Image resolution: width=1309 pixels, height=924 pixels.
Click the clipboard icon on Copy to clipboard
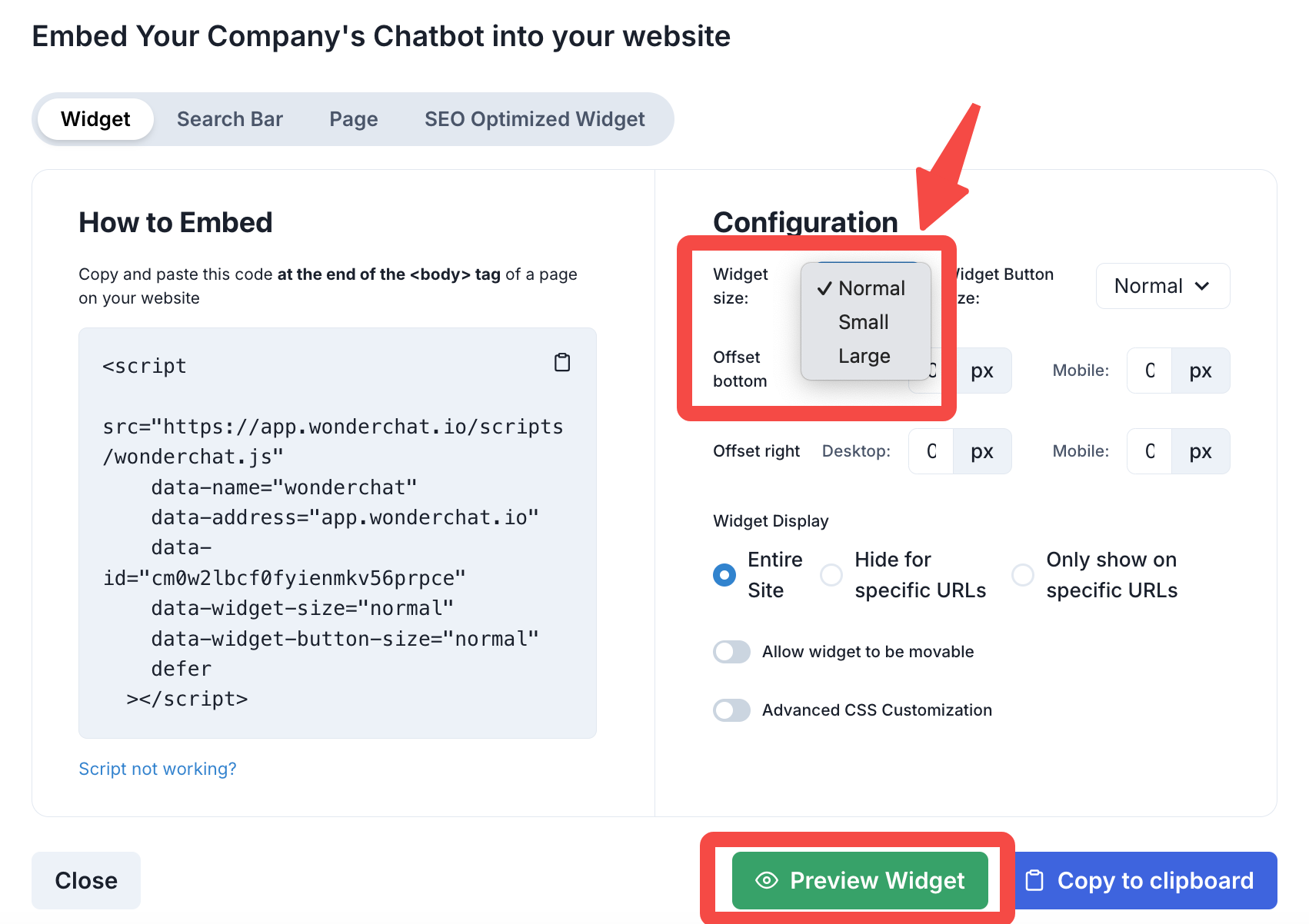[x=1035, y=880]
